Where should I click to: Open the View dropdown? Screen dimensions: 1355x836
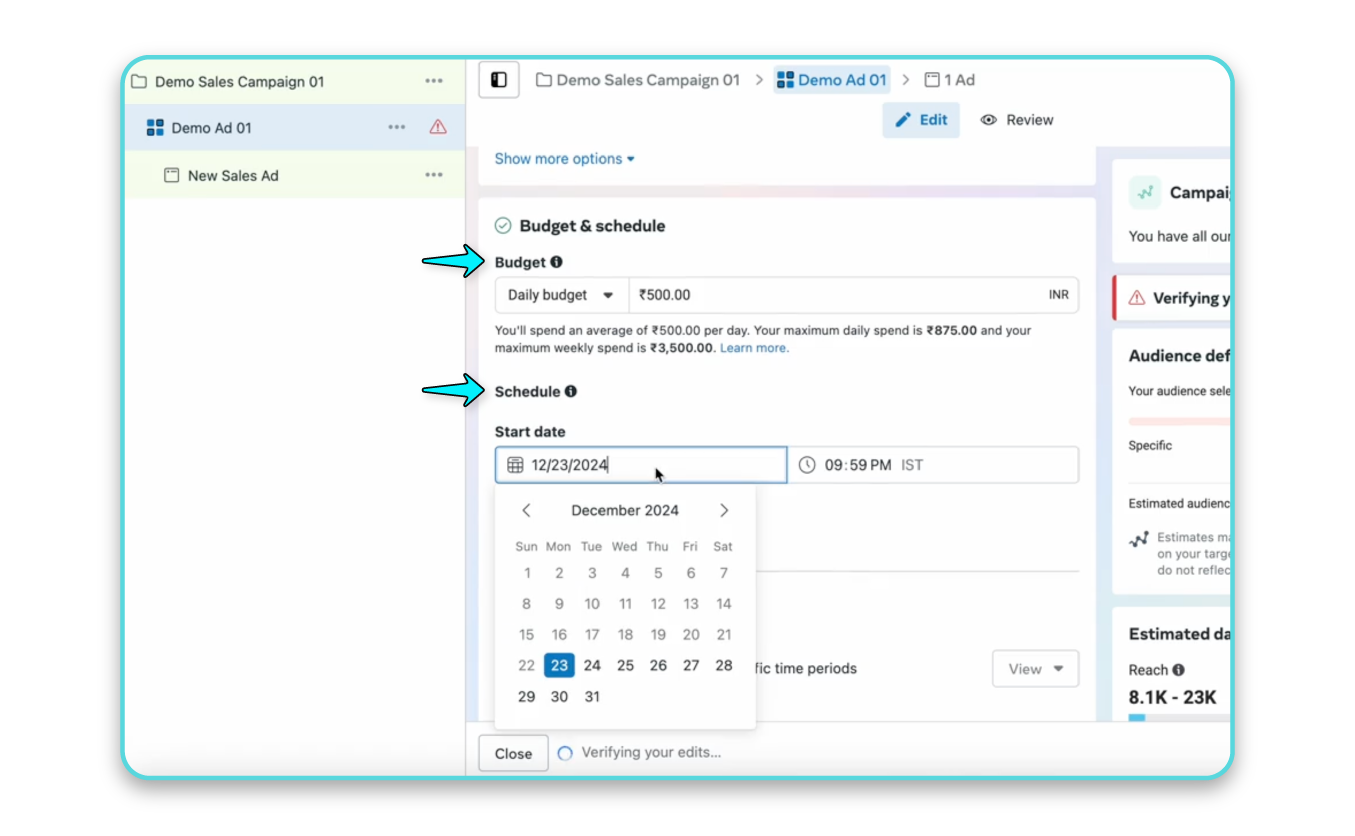pyautogui.click(x=1035, y=669)
